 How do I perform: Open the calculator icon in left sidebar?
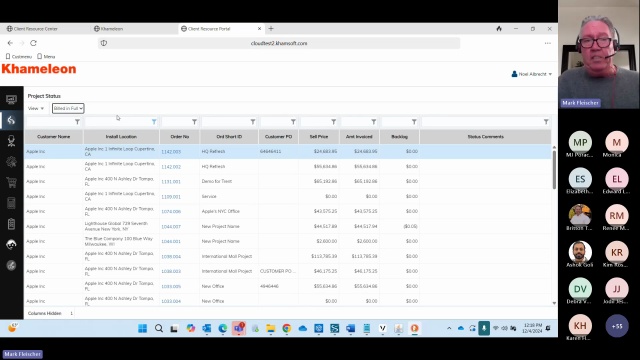11,203
